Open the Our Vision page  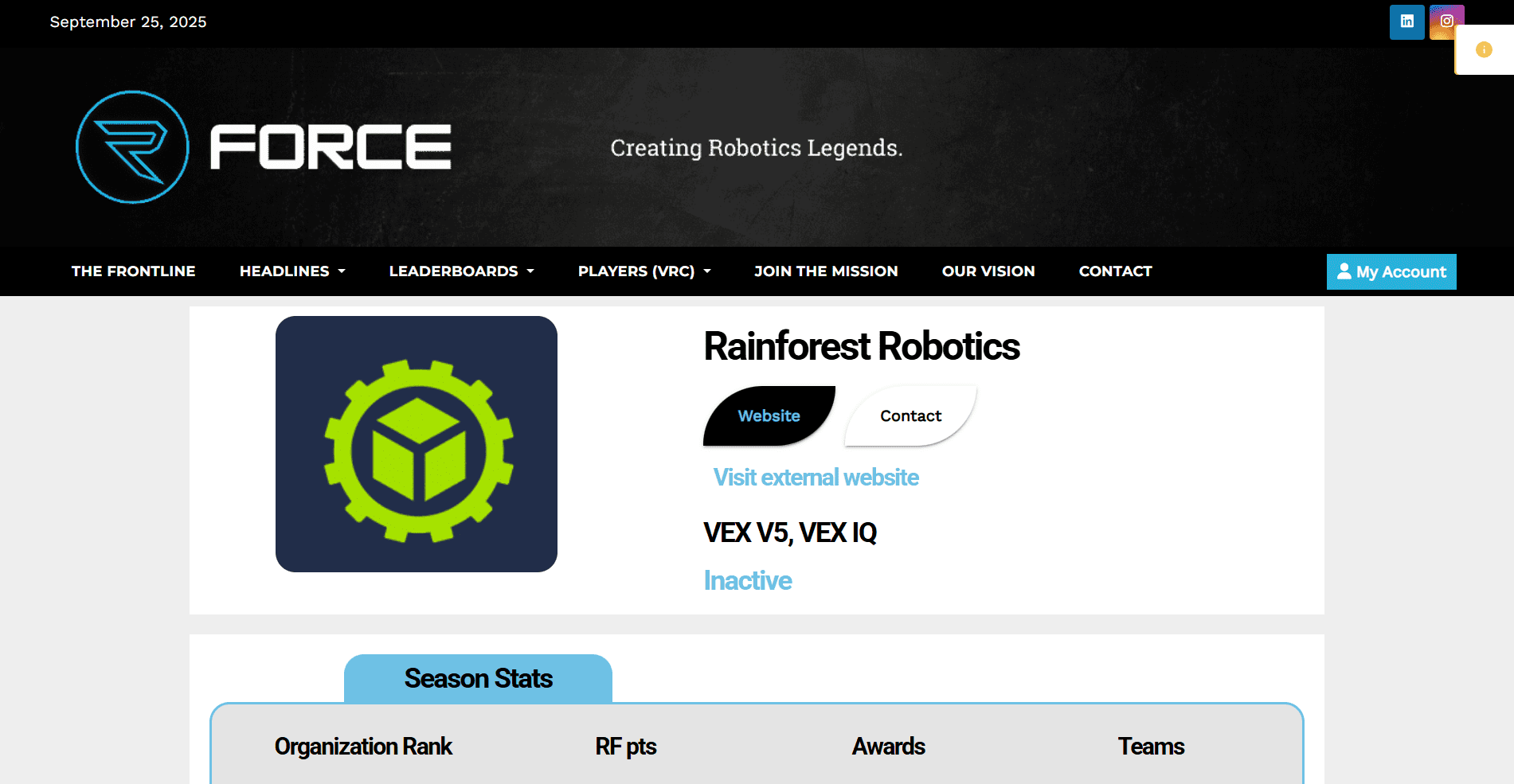coord(988,271)
